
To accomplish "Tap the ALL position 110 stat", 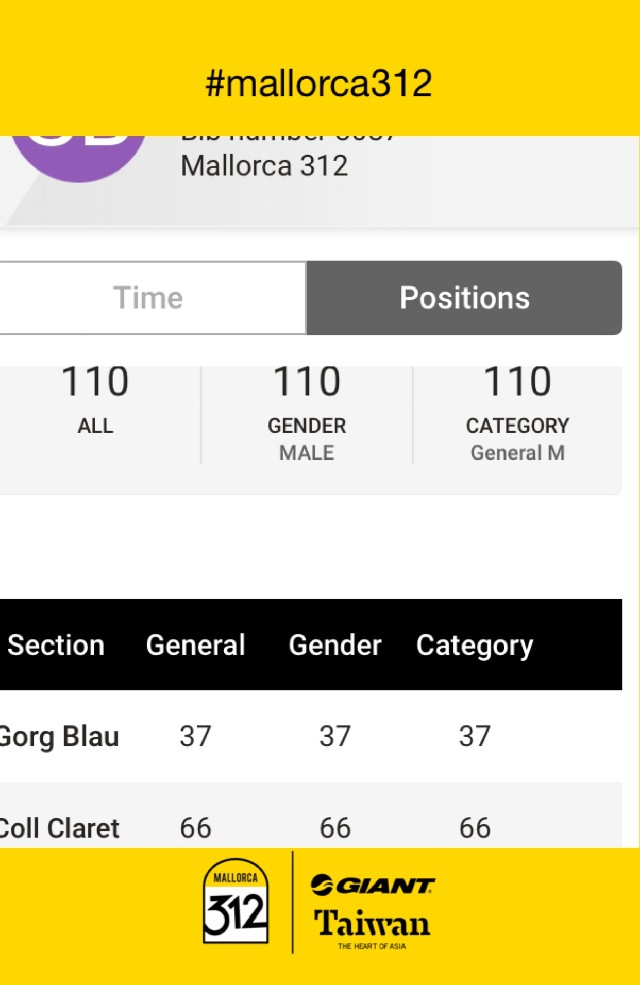I will pyautogui.click(x=95, y=400).
